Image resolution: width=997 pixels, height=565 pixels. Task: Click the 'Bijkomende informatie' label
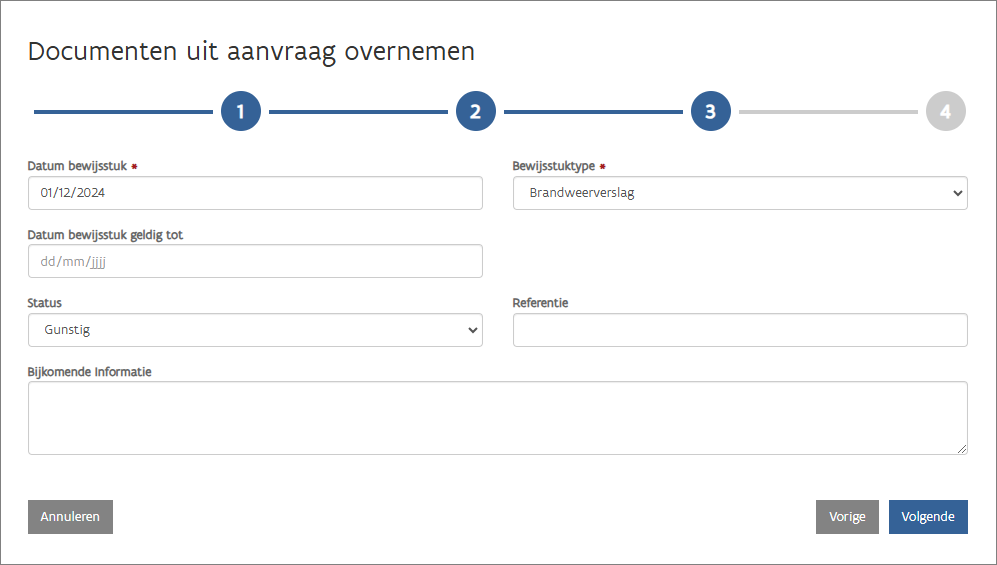point(90,371)
